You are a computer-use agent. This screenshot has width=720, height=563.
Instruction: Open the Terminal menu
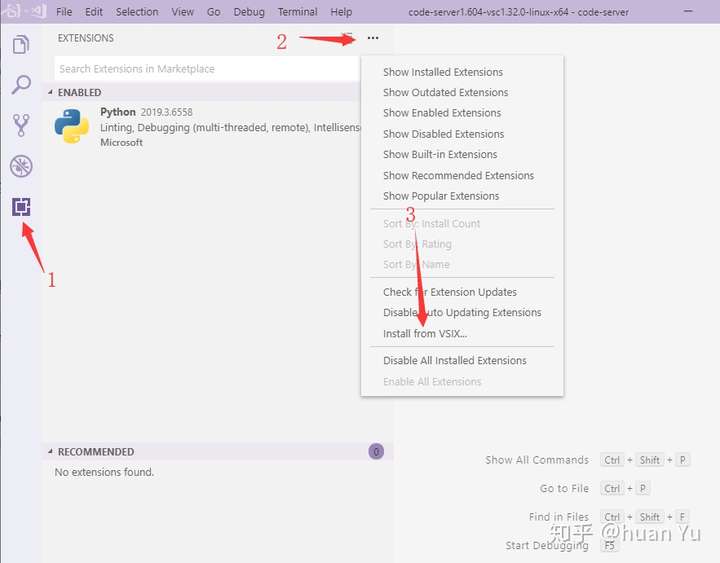point(297,12)
